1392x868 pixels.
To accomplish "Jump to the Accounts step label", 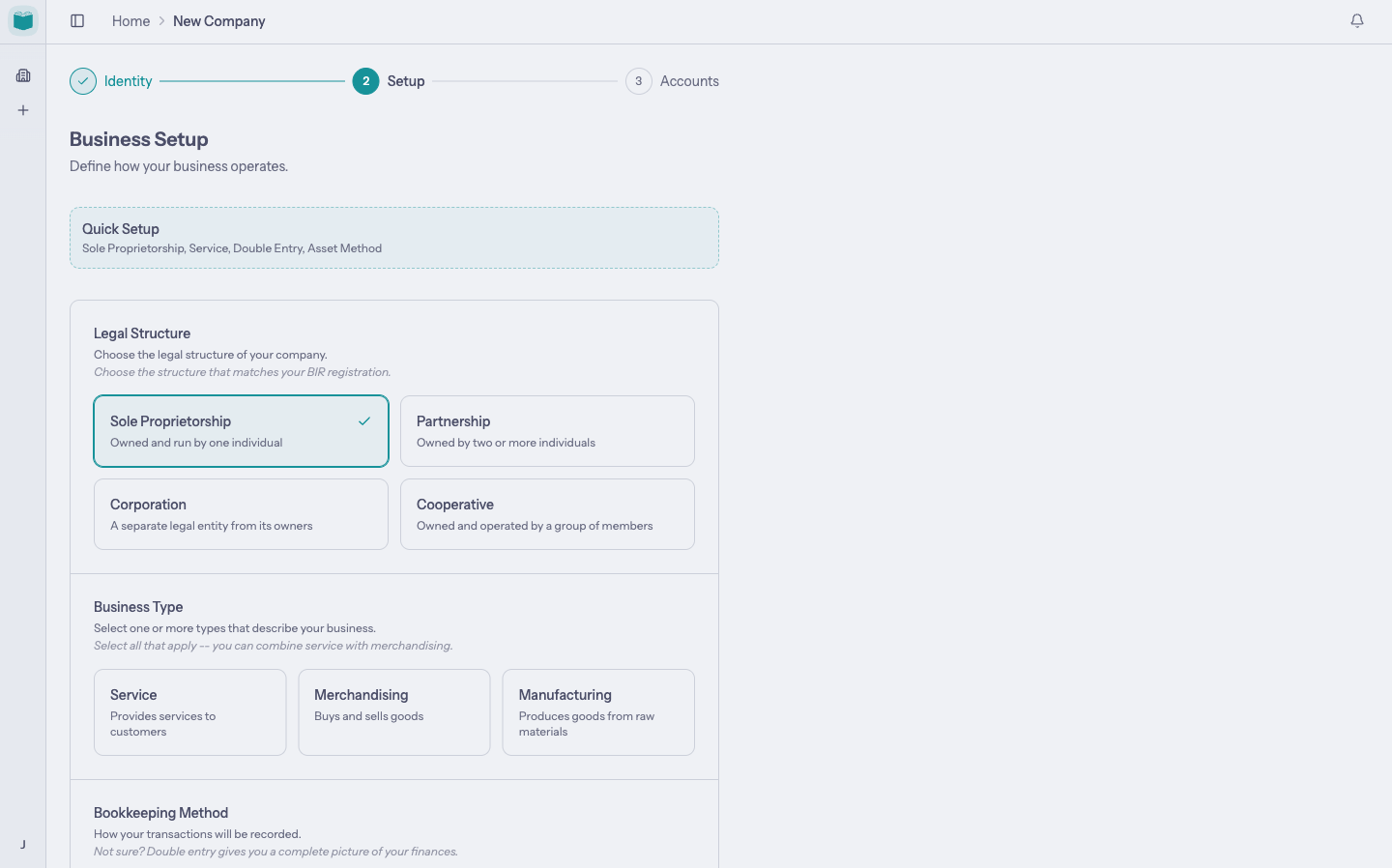I will (689, 81).
